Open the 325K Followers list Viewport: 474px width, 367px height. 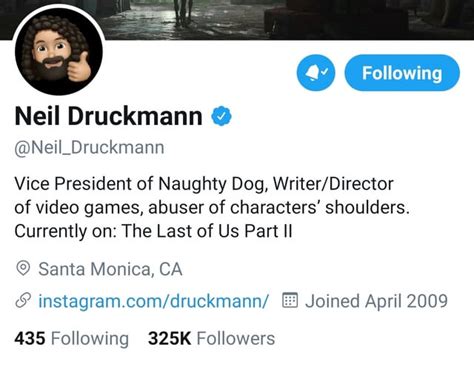pos(211,339)
